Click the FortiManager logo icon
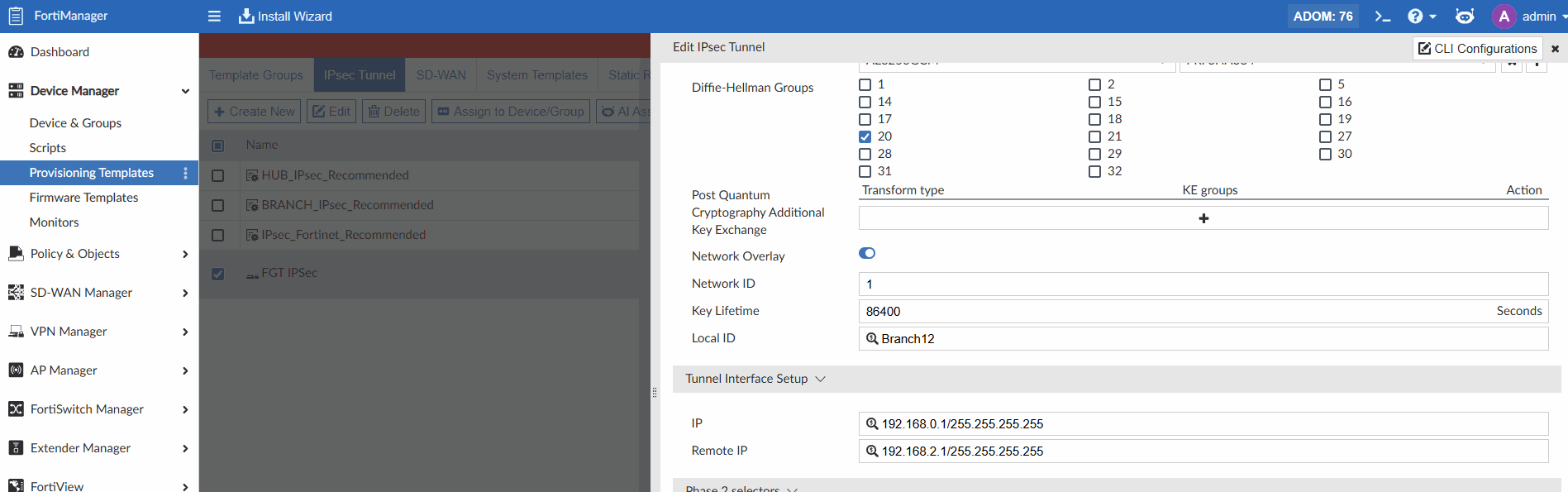This screenshot has height=492, width=1568. tap(16, 16)
